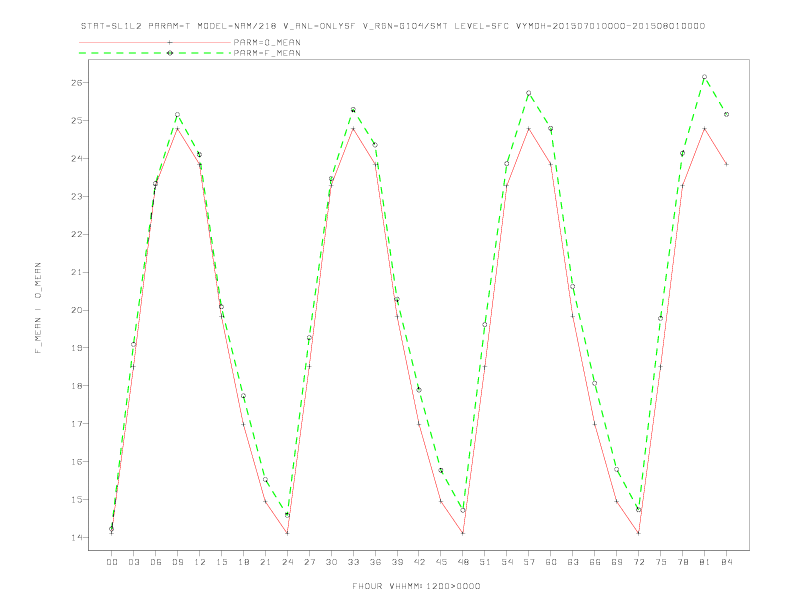Select the y-axis tick label 24
Screen dimensions: 792x612
click(77, 158)
